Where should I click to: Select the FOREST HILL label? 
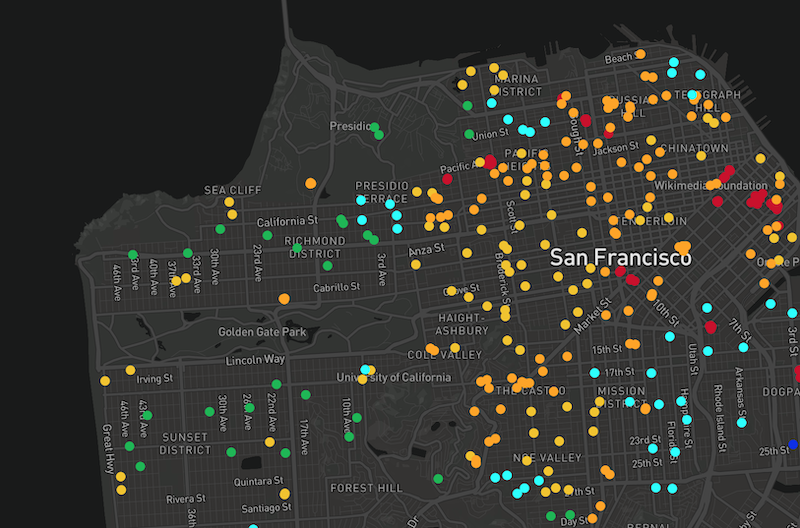[x=366, y=488]
